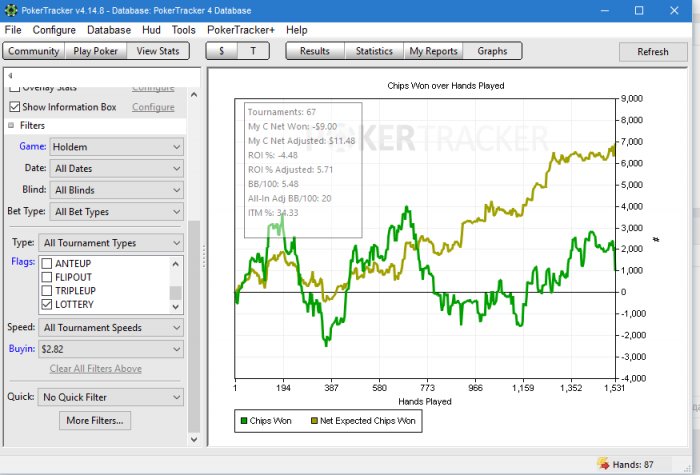Click the Refresh button
700x475 pixels.
coord(653,52)
